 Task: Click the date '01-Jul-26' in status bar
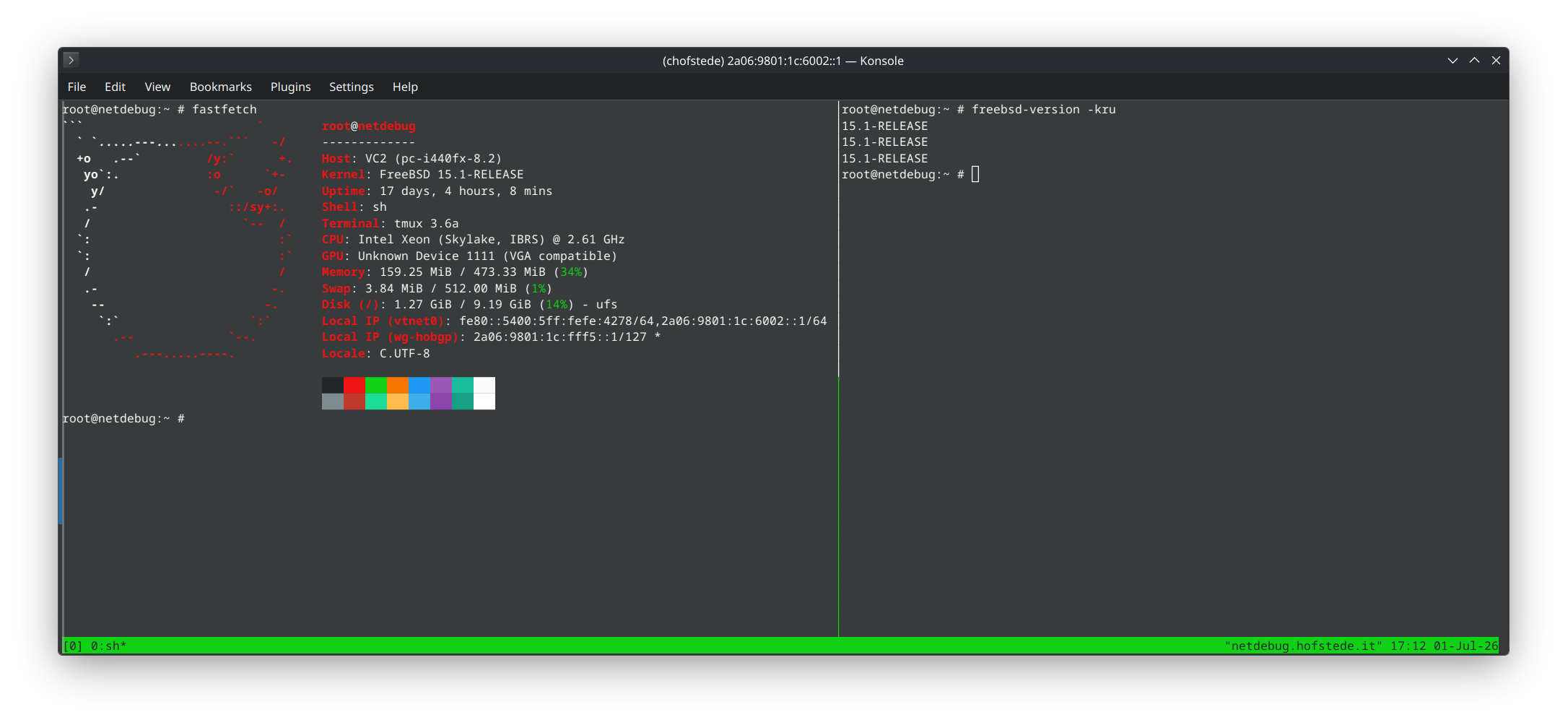(x=1466, y=646)
